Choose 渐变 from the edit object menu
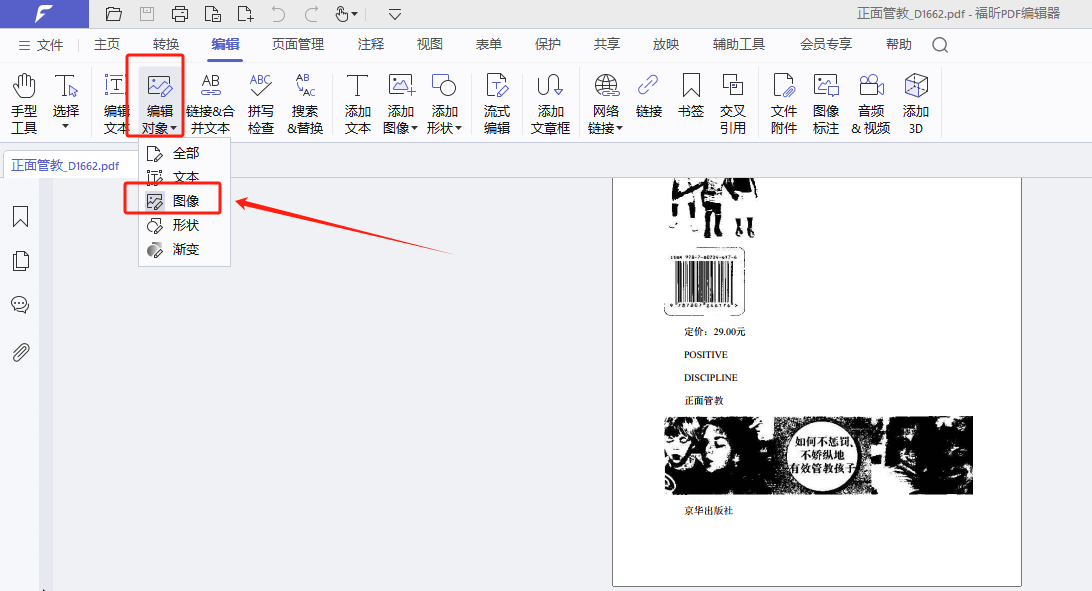1092x591 pixels. pyautogui.click(x=185, y=249)
